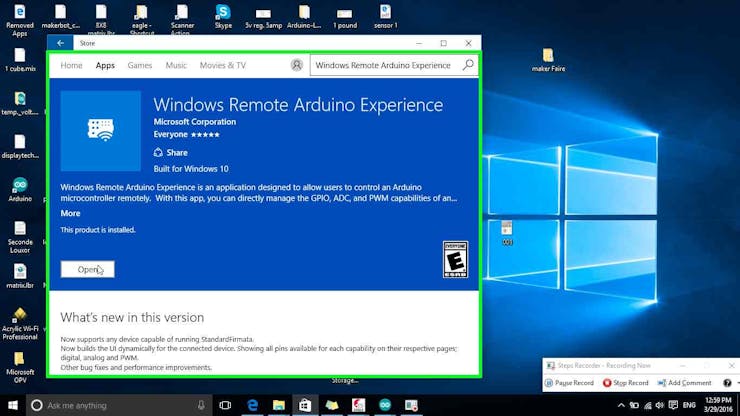Click 'This product is installed.' text
Screen dimensions: 740x416
coord(98,230)
